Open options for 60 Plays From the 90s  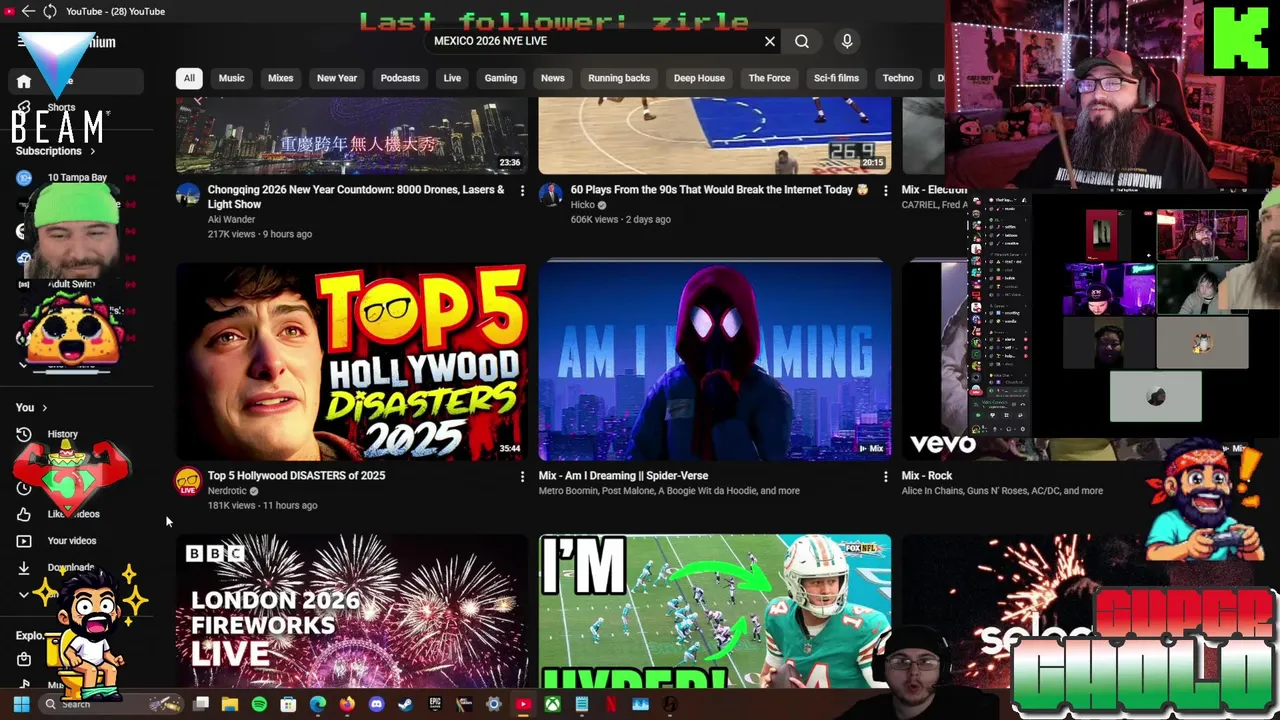[x=885, y=190]
